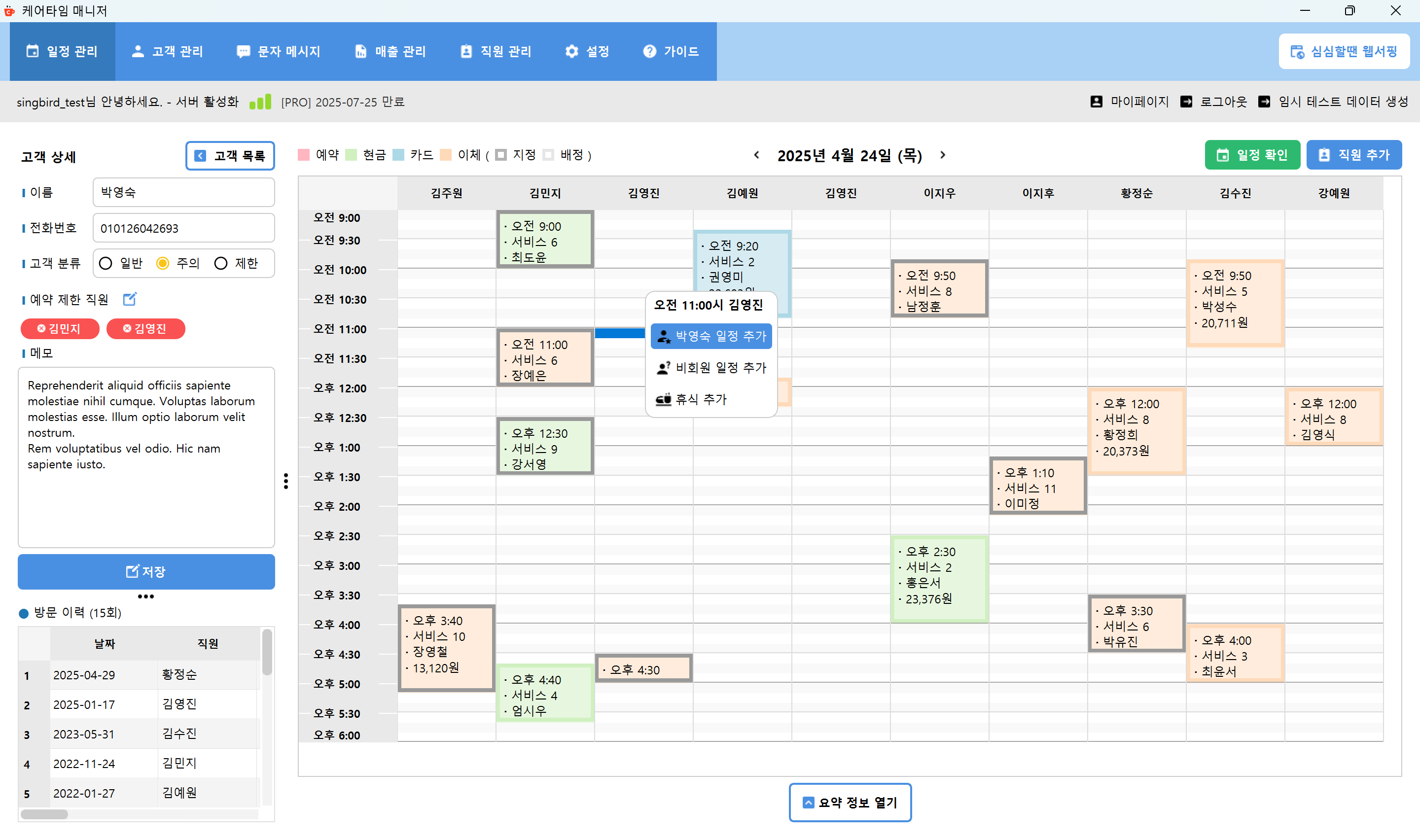Viewport: 1420px width, 840px height.
Task: Select the 일반 customer class radio
Action: tap(106, 263)
